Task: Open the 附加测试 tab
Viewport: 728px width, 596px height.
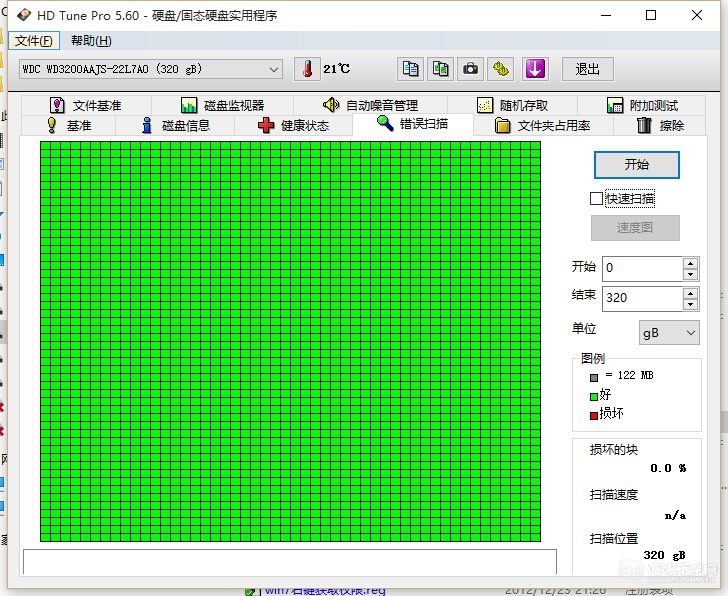Action: (643, 105)
